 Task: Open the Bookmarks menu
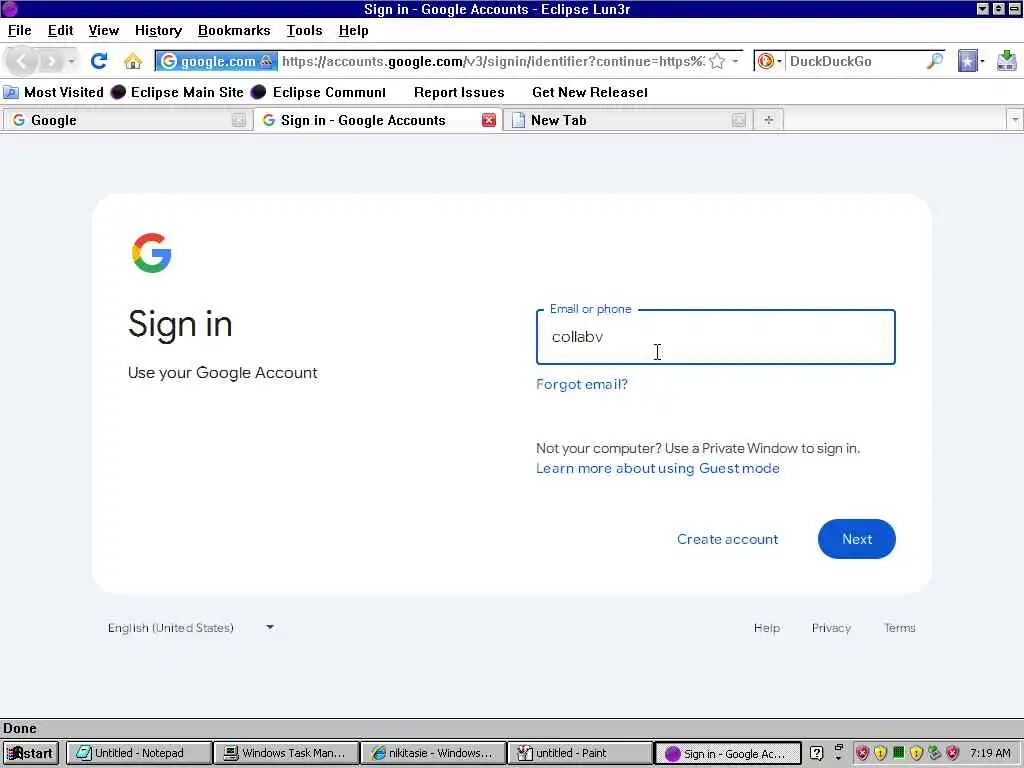tap(234, 31)
